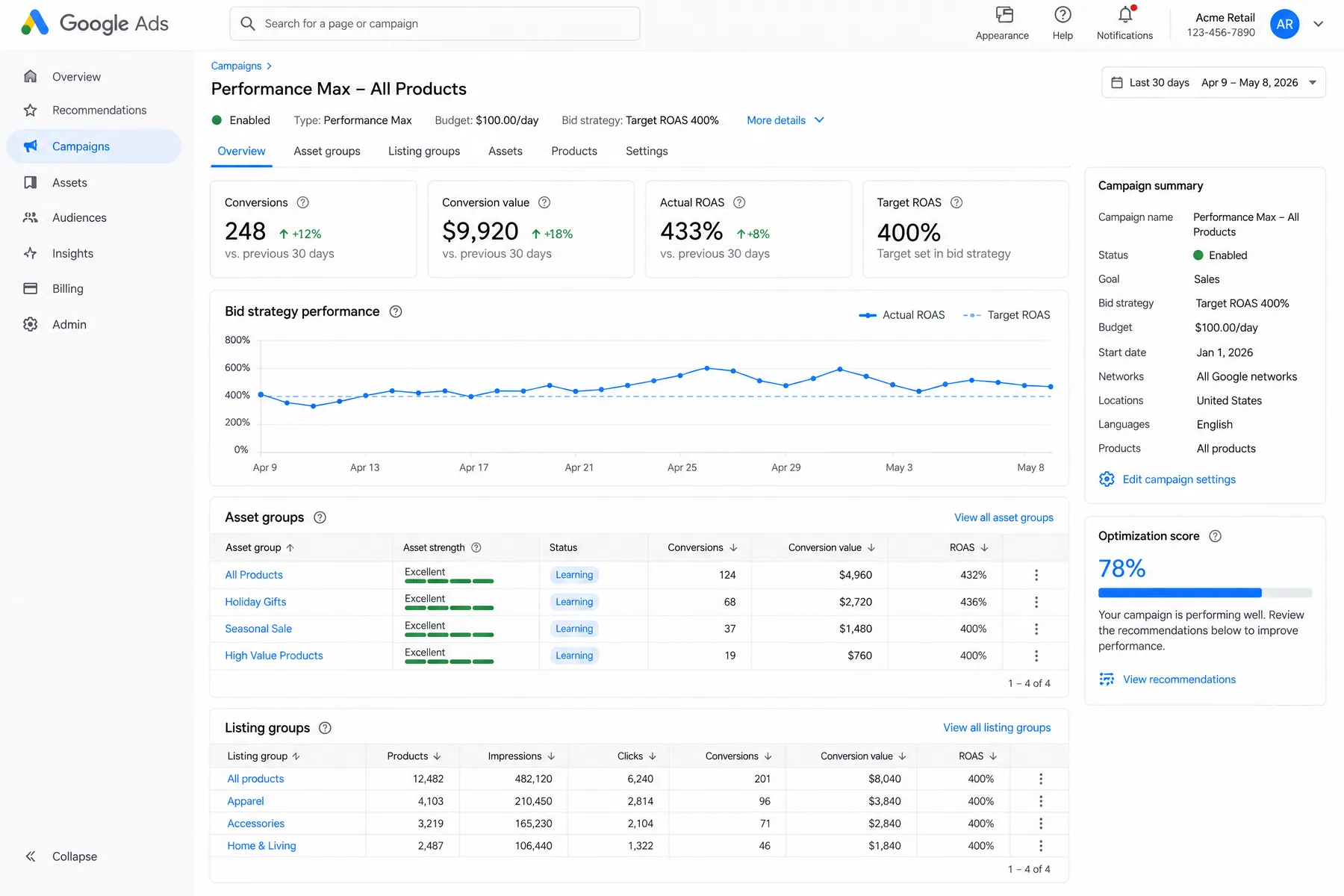Open the Products tab
This screenshot has height=896, width=1344.
click(574, 151)
